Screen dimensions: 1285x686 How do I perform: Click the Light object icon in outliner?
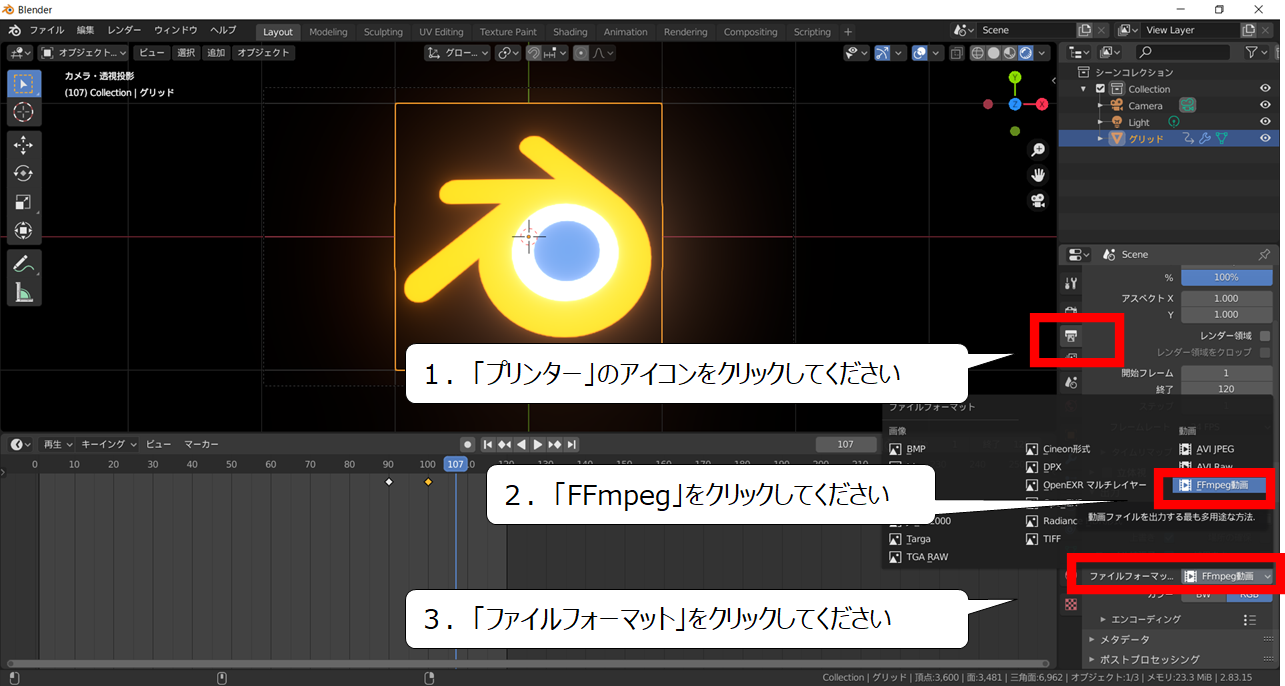pos(1116,122)
